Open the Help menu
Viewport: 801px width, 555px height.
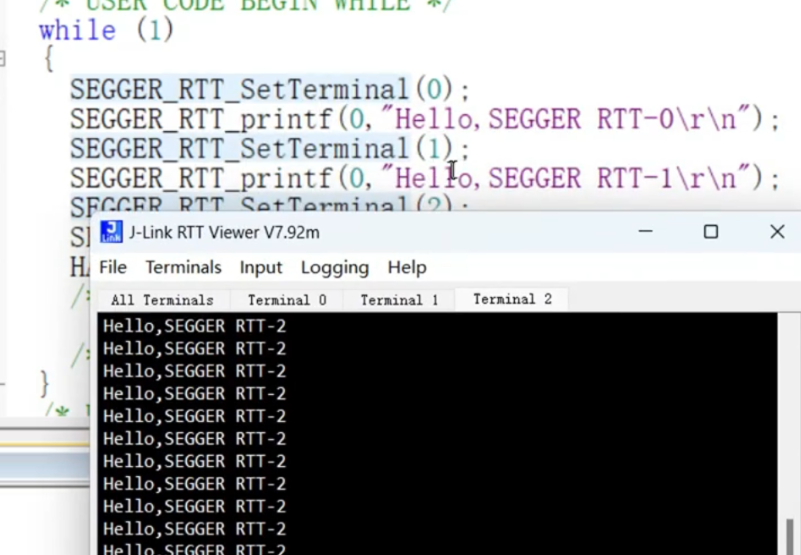tap(407, 267)
